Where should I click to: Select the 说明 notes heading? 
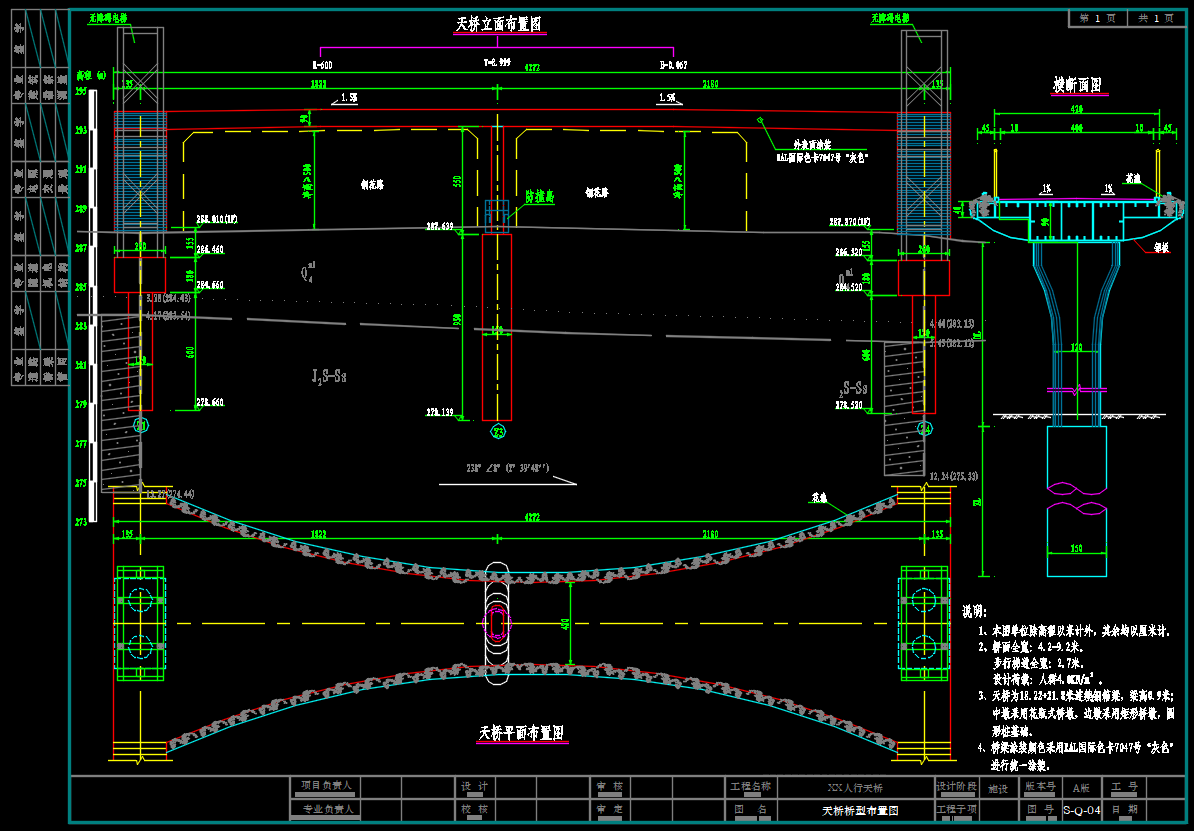point(974,611)
